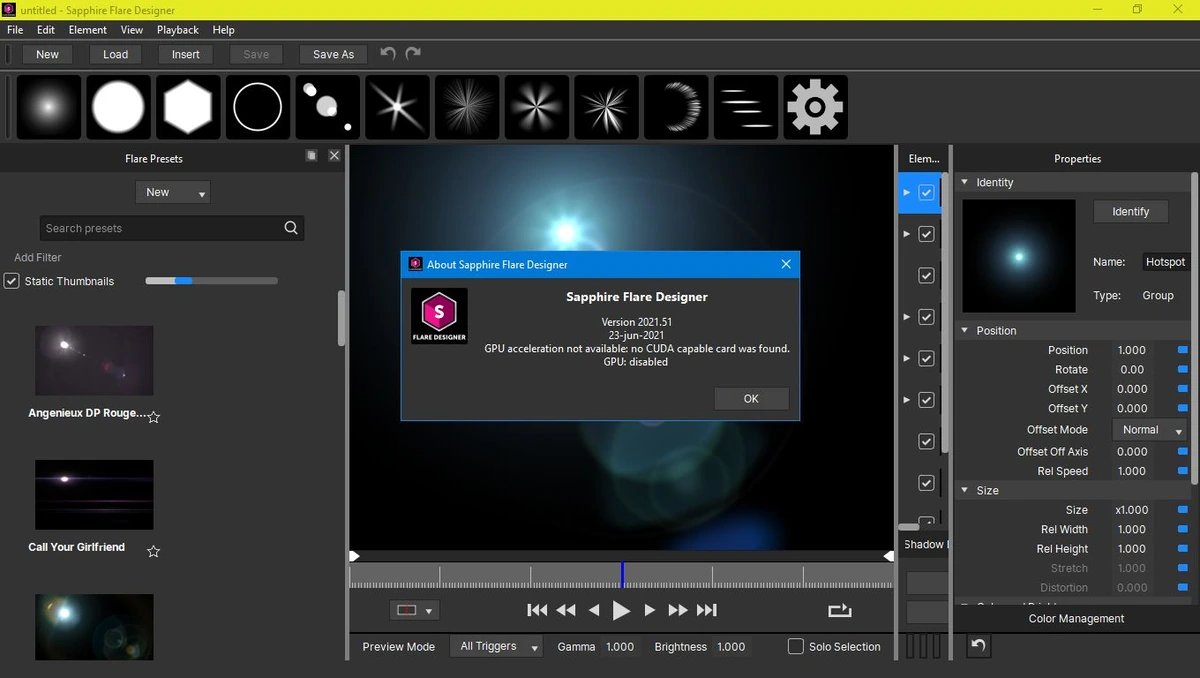This screenshot has width=1200, height=678.
Task: Rewind playback
Action: click(566, 610)
